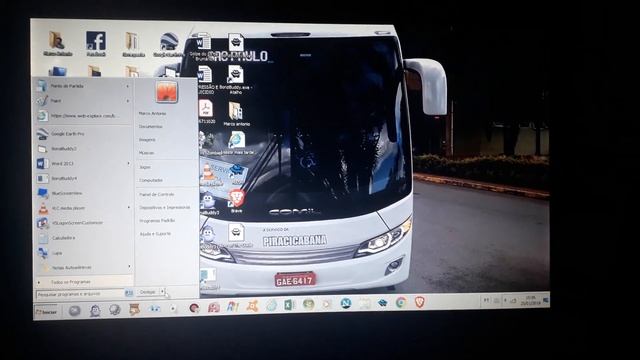Click the purple gorilla icon on taskbar
This screenshot has height=360, width=640.
pos(96,311)
